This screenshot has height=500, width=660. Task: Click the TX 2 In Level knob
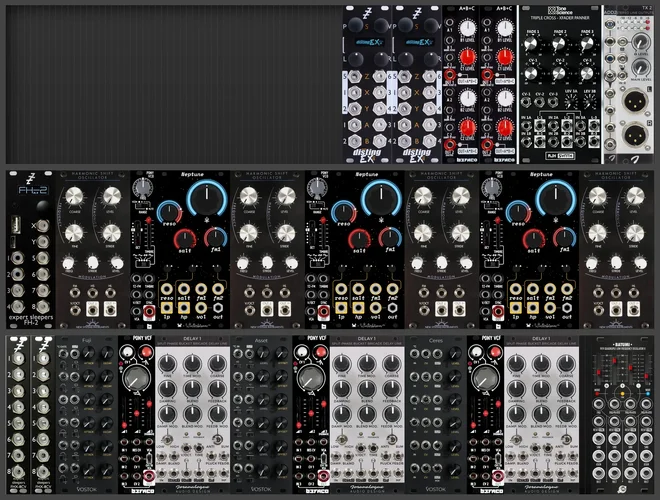[x=639, y=42]
